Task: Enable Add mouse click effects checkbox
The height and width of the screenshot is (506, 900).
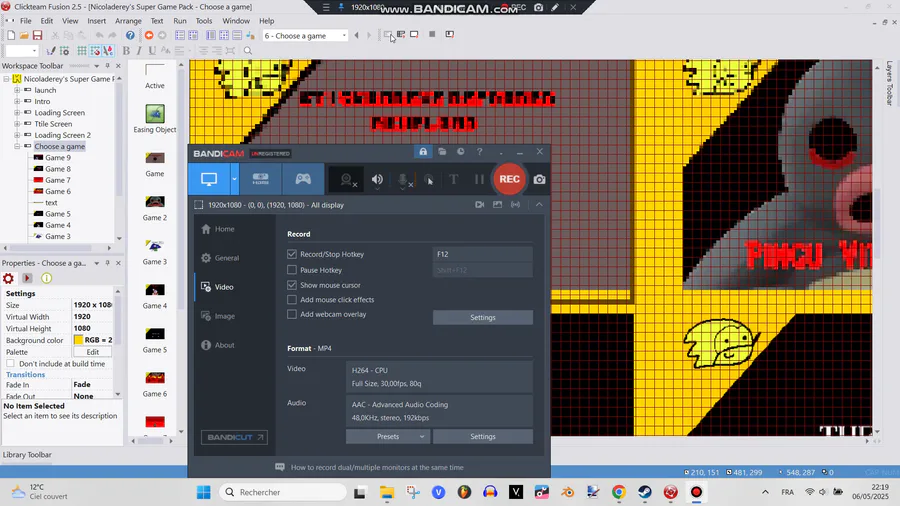Action: [x=292, y=299]
